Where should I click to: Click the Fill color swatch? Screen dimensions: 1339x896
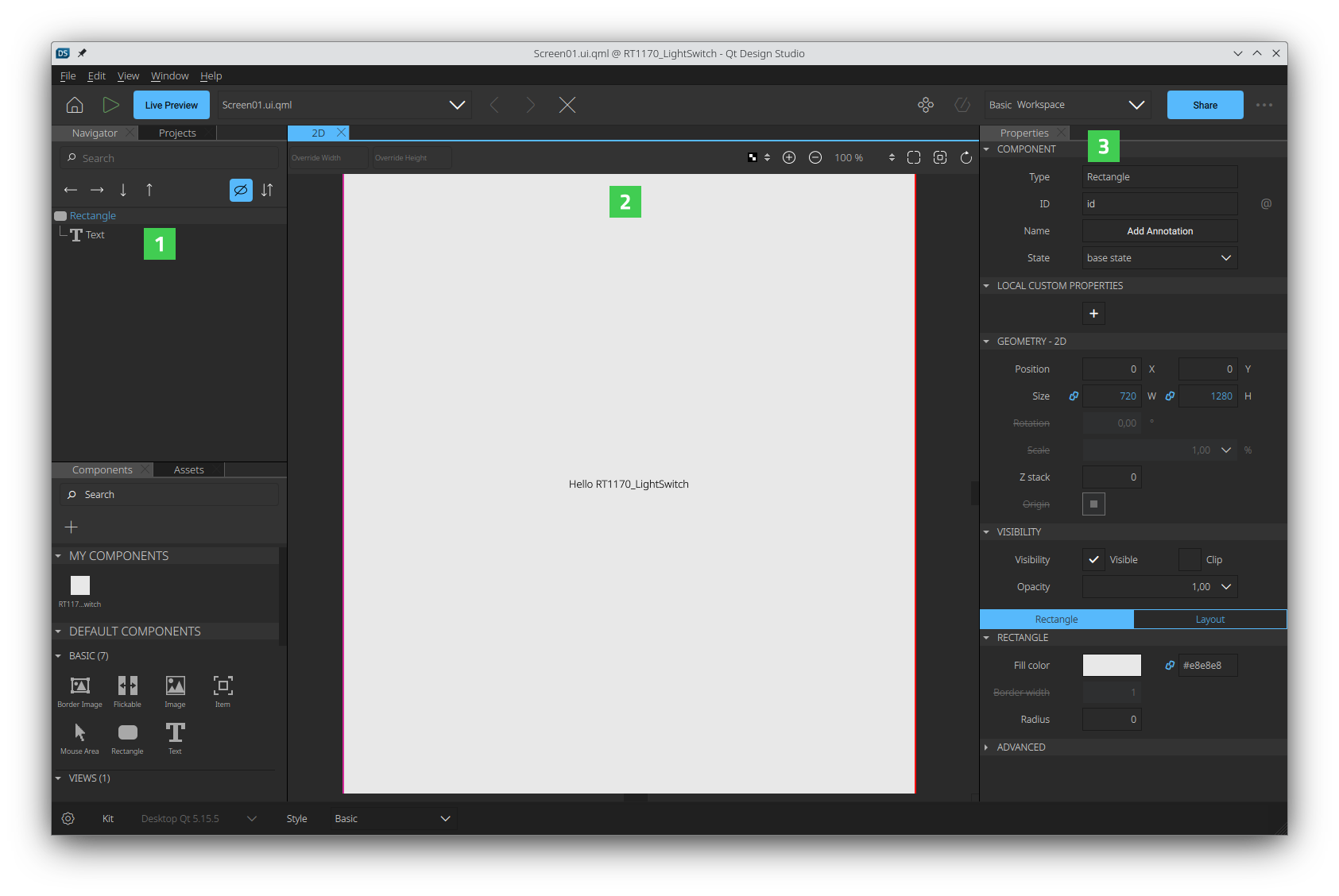click(x=1111, y=665)
